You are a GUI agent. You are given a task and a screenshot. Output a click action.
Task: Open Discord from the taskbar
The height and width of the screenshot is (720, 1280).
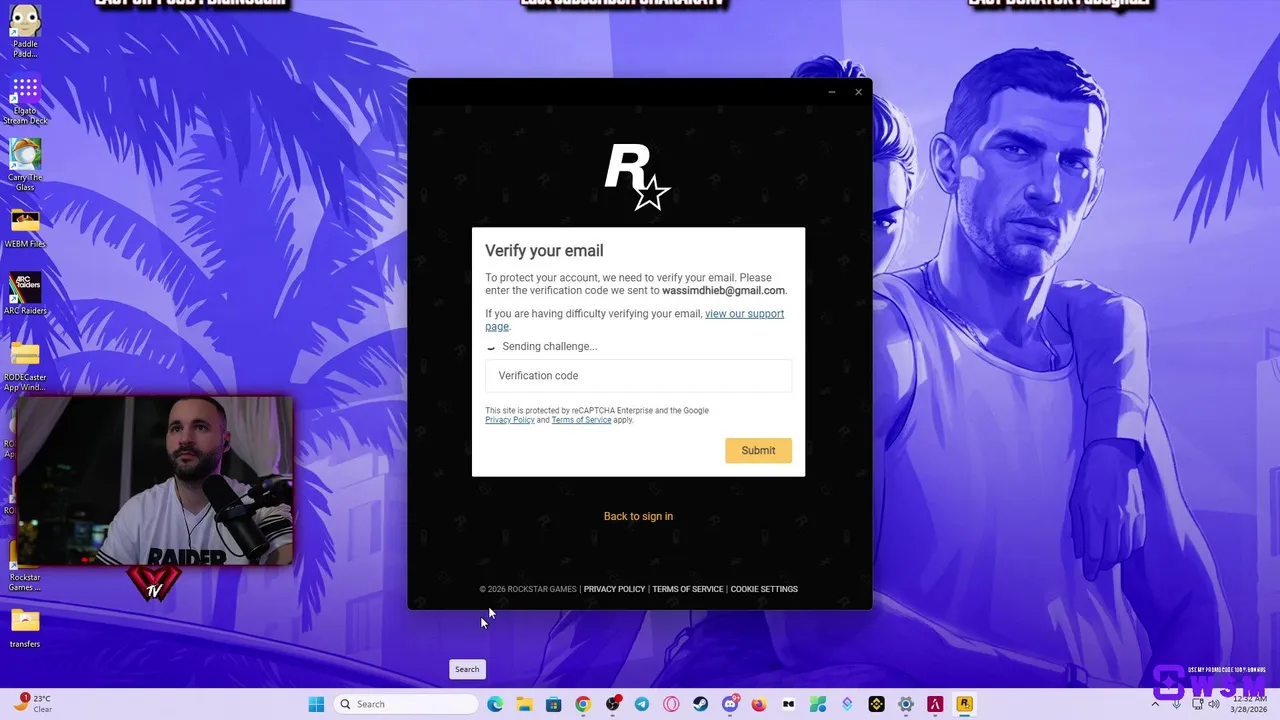pyautogui.click(x=730, y=704)
